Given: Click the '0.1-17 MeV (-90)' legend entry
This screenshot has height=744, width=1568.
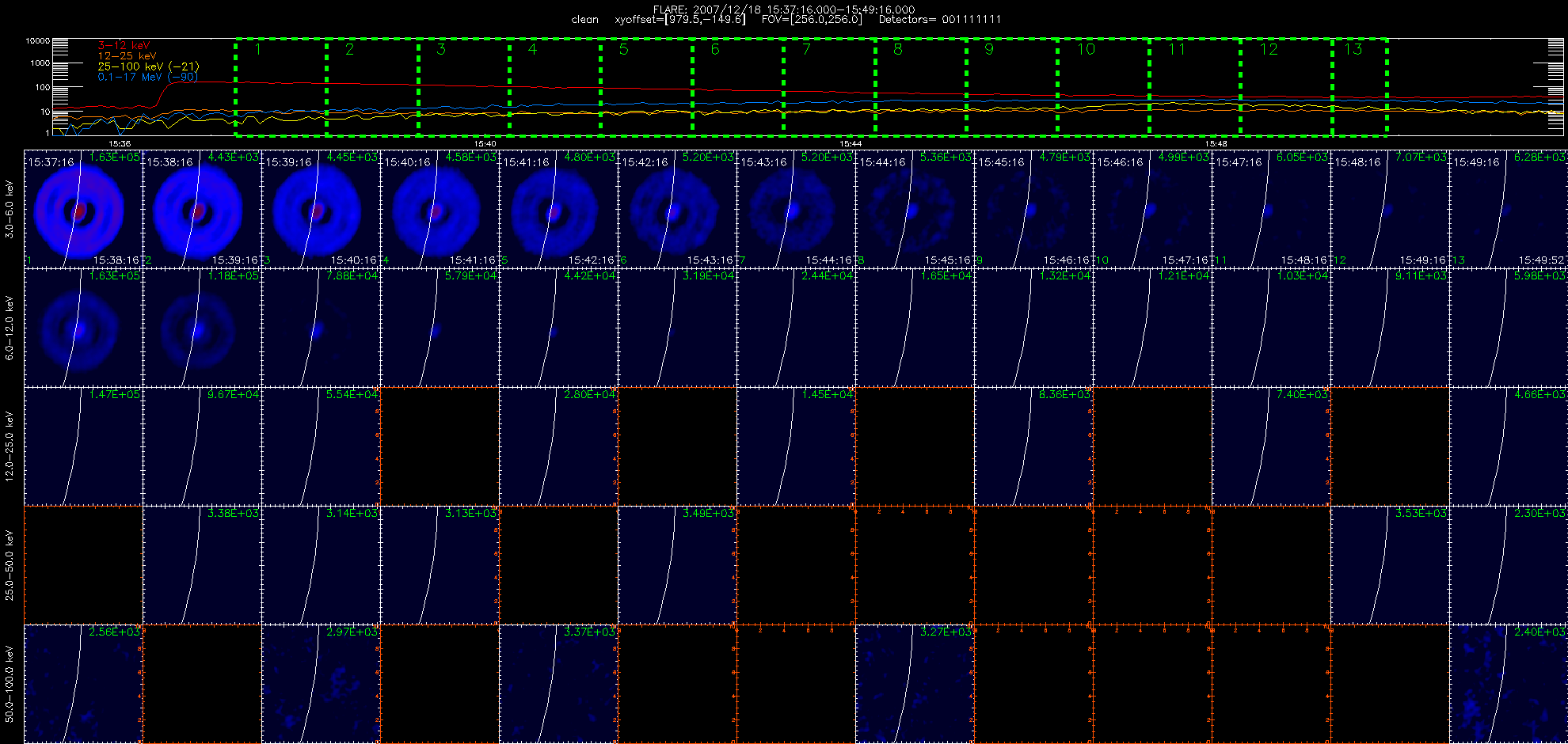Looking at the screenshot, I should click(148, 77).
